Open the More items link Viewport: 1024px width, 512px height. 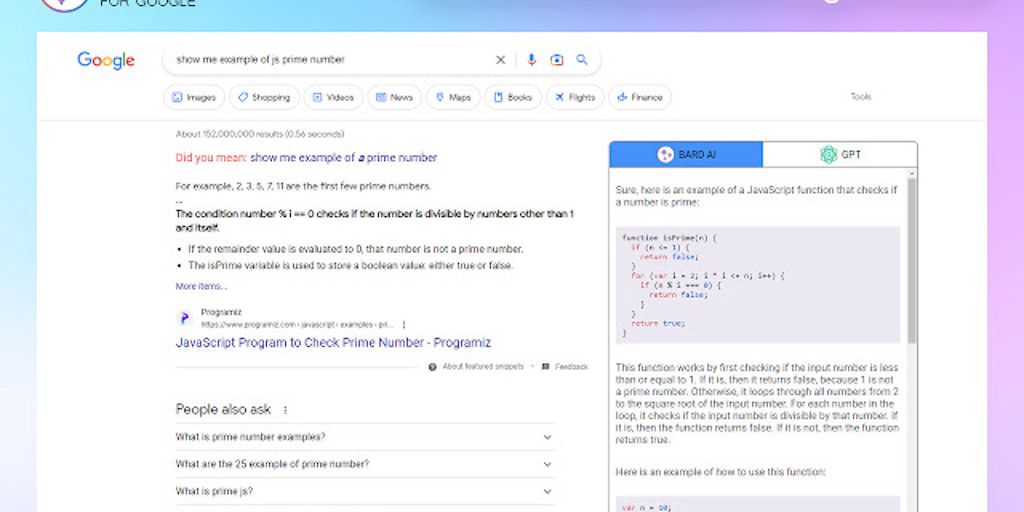[201, 286]
